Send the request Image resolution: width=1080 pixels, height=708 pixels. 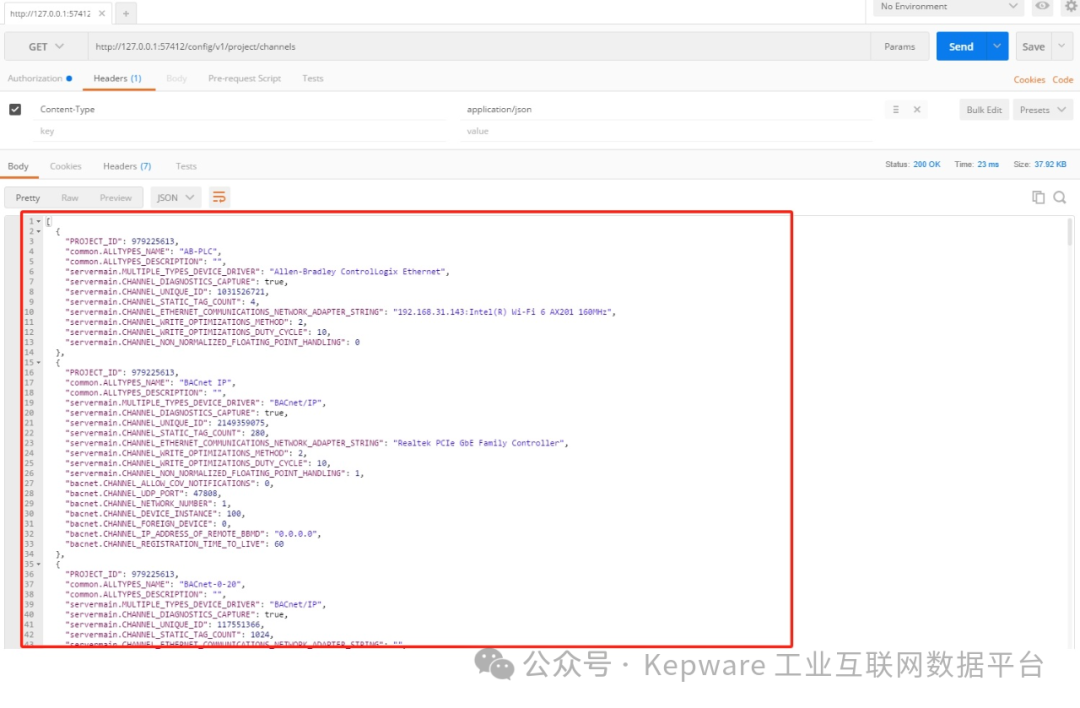click(961, 47)
